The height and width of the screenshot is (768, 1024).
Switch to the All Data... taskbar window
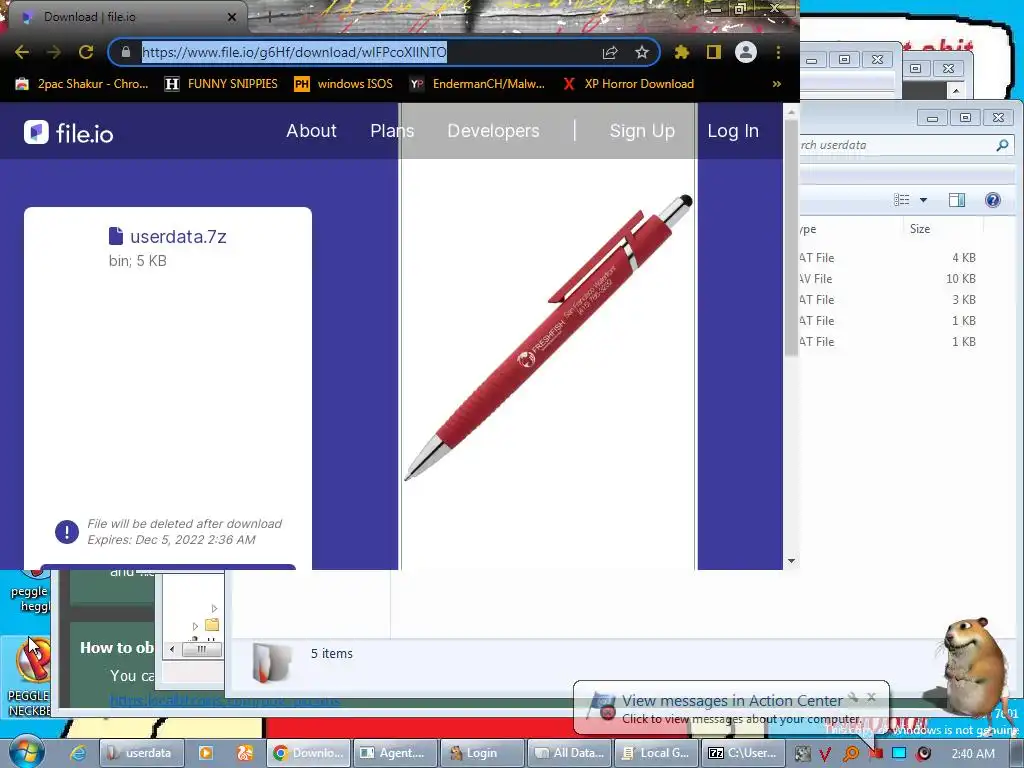(x=568, y=753)
